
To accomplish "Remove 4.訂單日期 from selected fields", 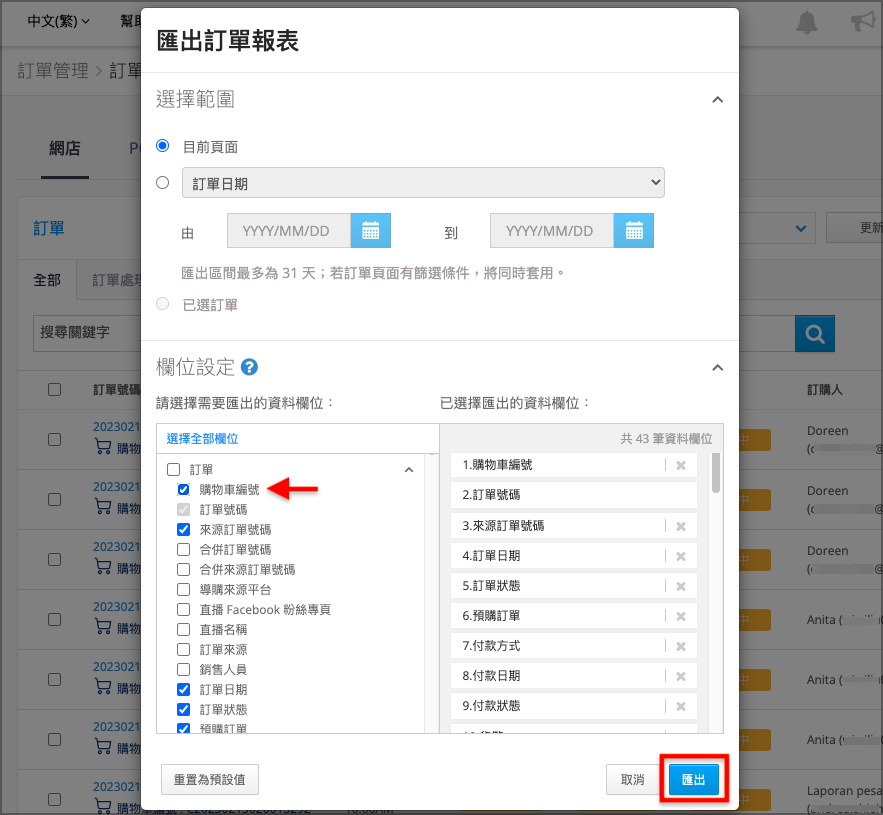I will click(680, 556).
